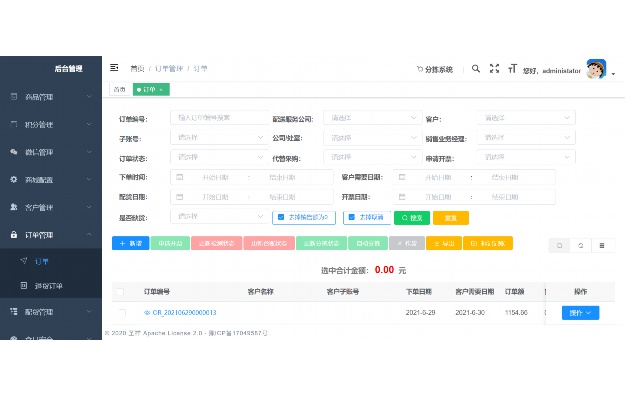The height and width of the screenshot is (396, 625).
Task: Open the caret menu beside the avatar
Action: (x=613, y=74)
